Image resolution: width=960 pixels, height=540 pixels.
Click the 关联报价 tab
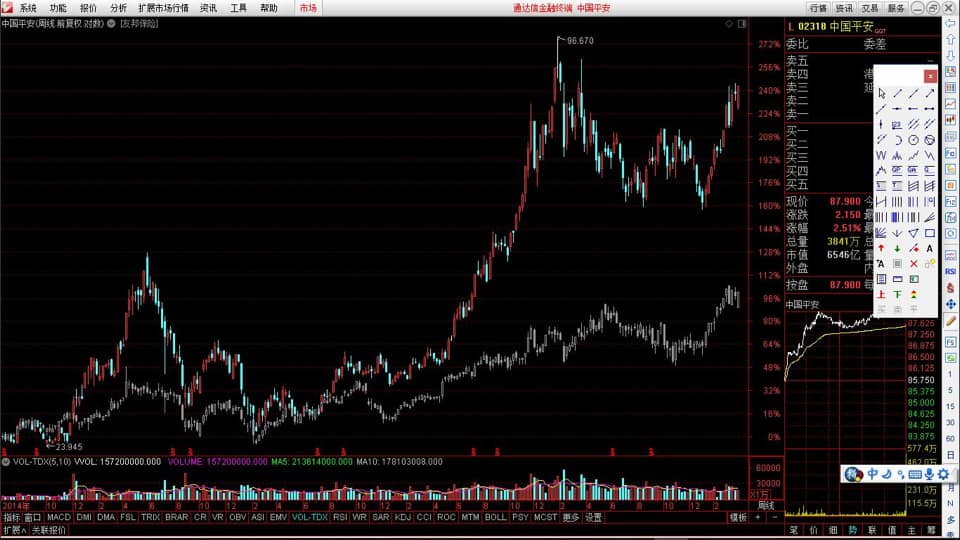coord(48,530)
